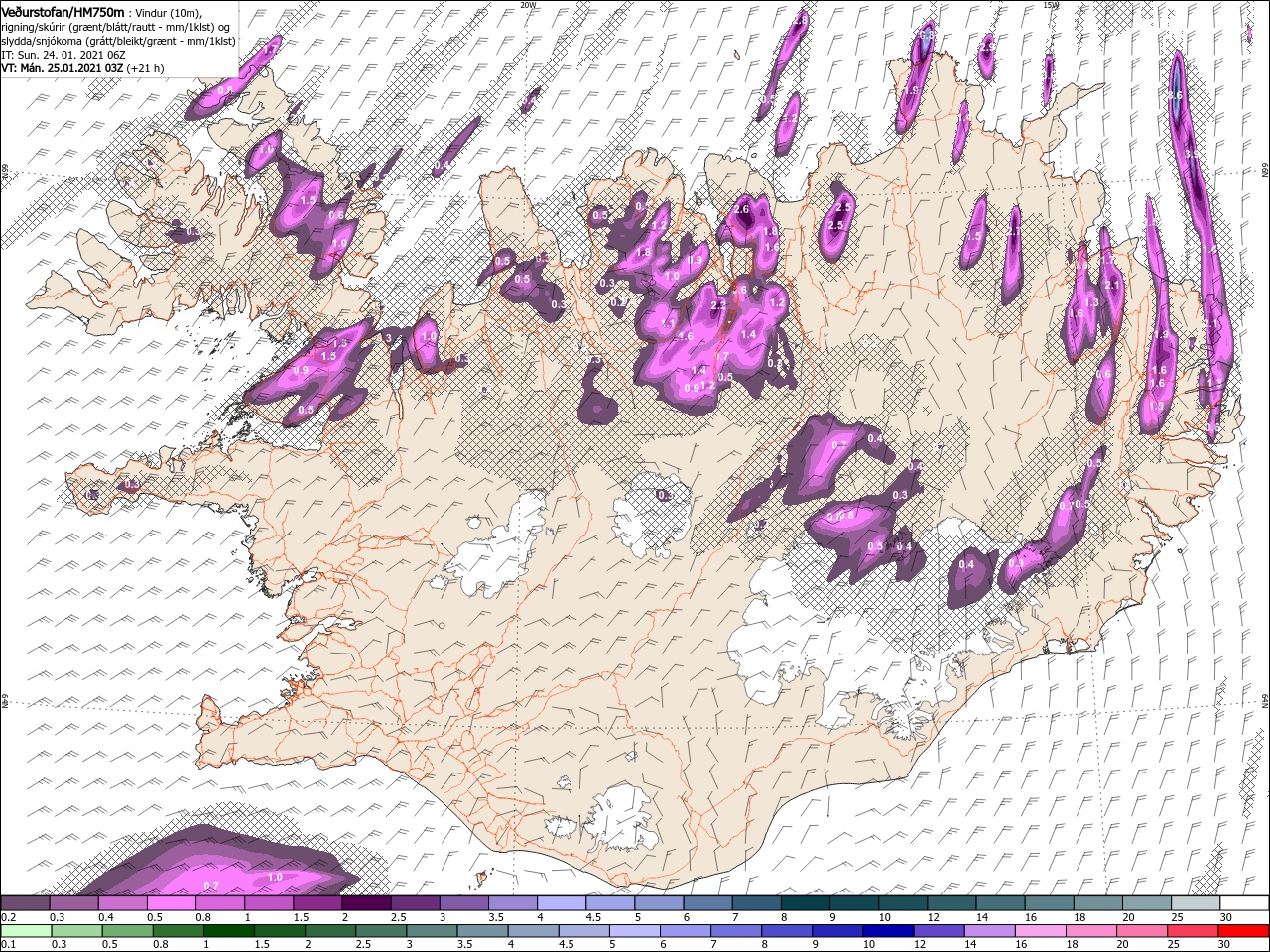
Task: Select the darkest green 1 swatch in lower scale
Action: pos(228,931)
